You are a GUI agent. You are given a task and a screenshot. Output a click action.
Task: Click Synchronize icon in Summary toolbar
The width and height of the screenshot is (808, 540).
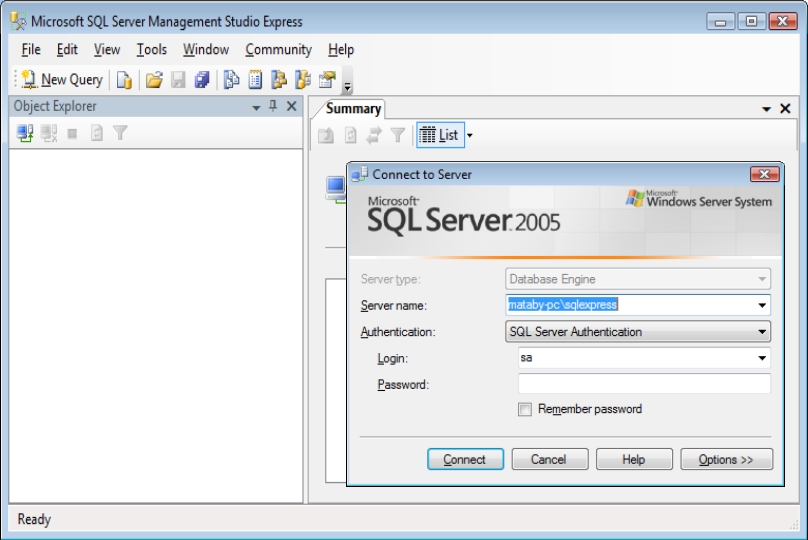coord(374,136)
